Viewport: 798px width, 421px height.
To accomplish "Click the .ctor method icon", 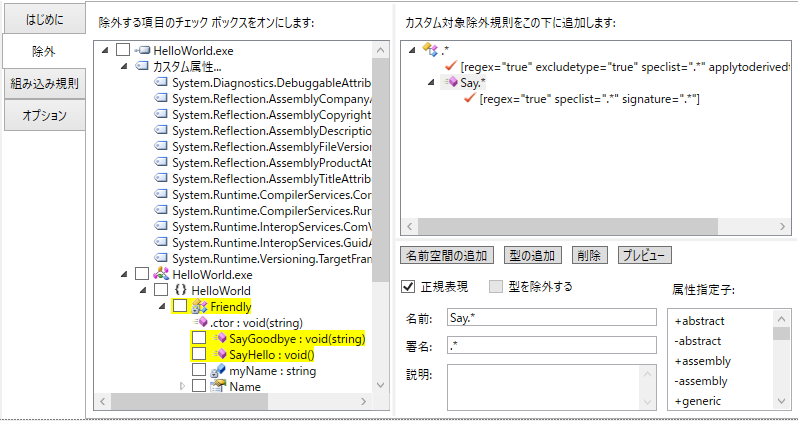I will (200, 322).
